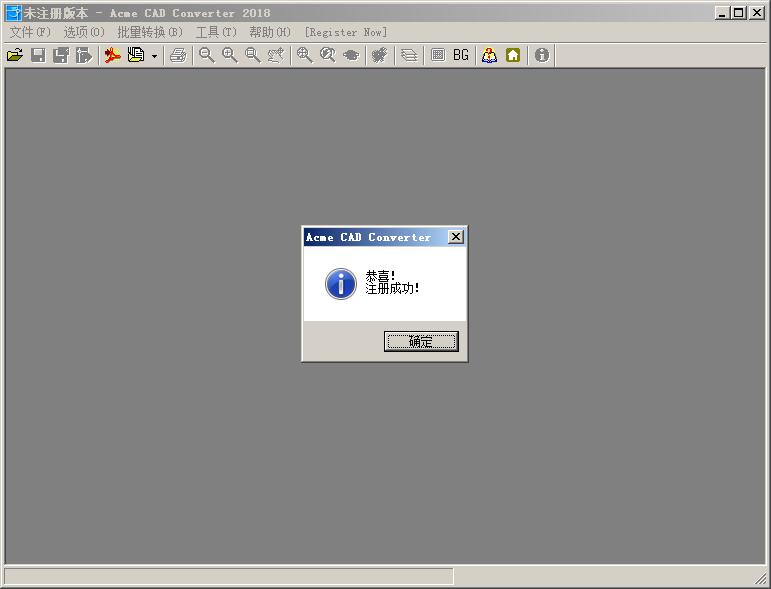This screenshot has width=771, height=589.
Task: Click the Save As double-disk icon
Action: [61, 55]
